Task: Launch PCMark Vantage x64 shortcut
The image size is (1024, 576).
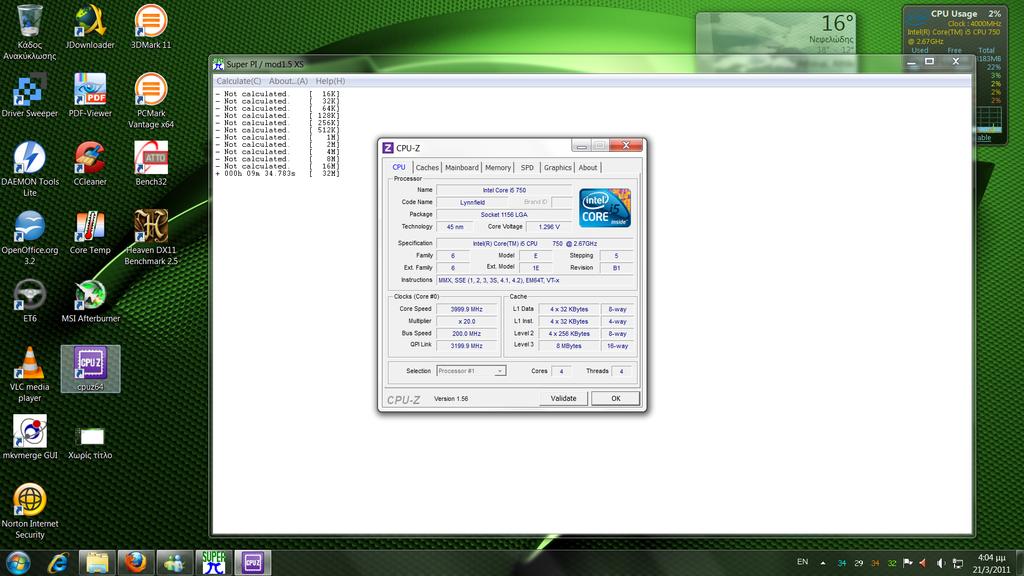Action: (x=151, y=100)
